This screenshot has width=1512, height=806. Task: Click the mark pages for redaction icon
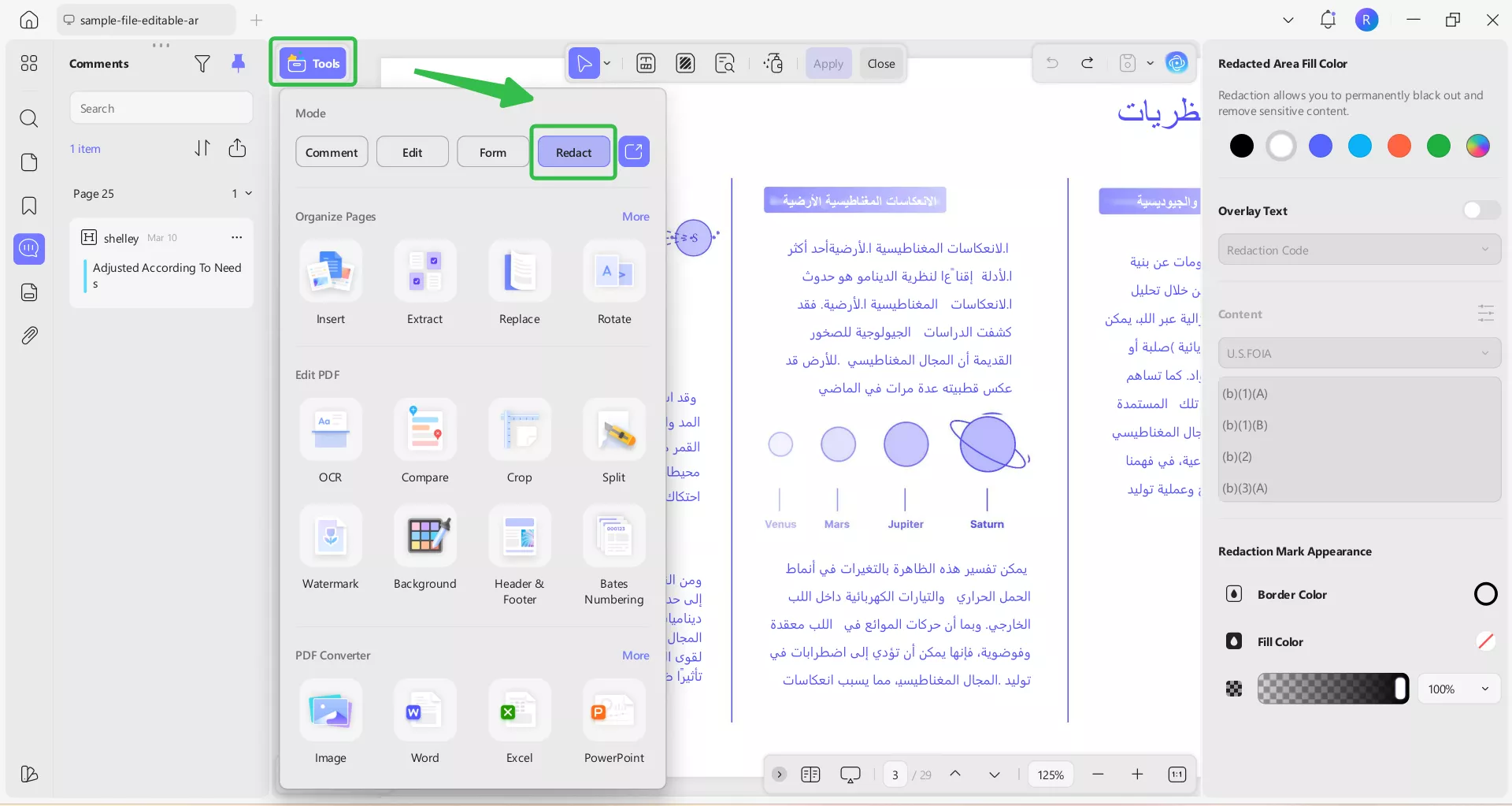pos(646,63)
